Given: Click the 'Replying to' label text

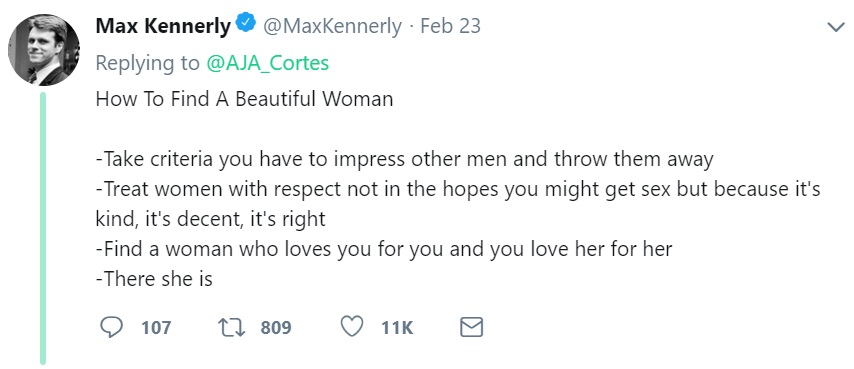Looking at the screenshot, I should tap(148, 64).
